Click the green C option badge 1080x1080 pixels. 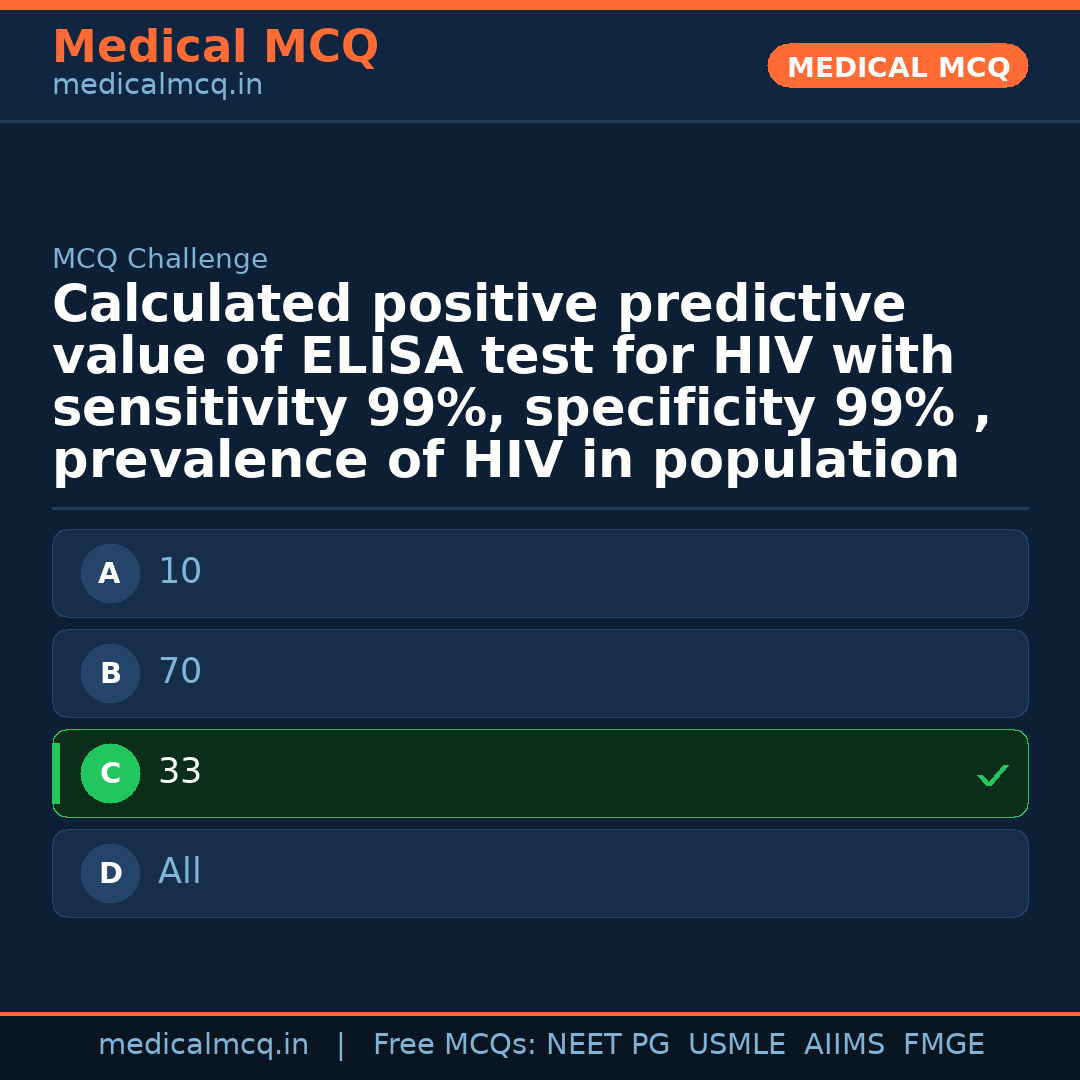point(110,773)
